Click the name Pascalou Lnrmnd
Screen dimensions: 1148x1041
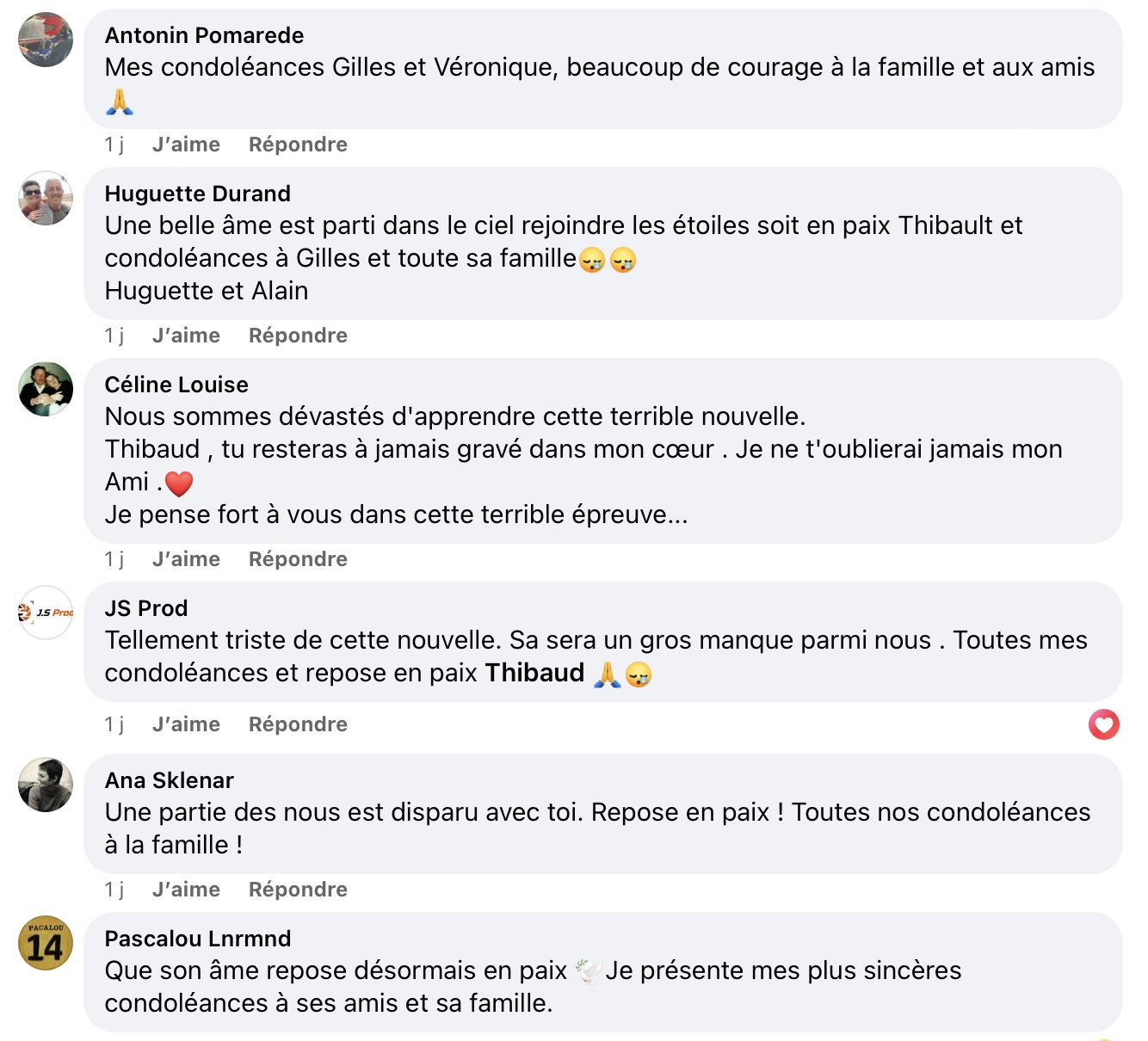tap(197, 939)
